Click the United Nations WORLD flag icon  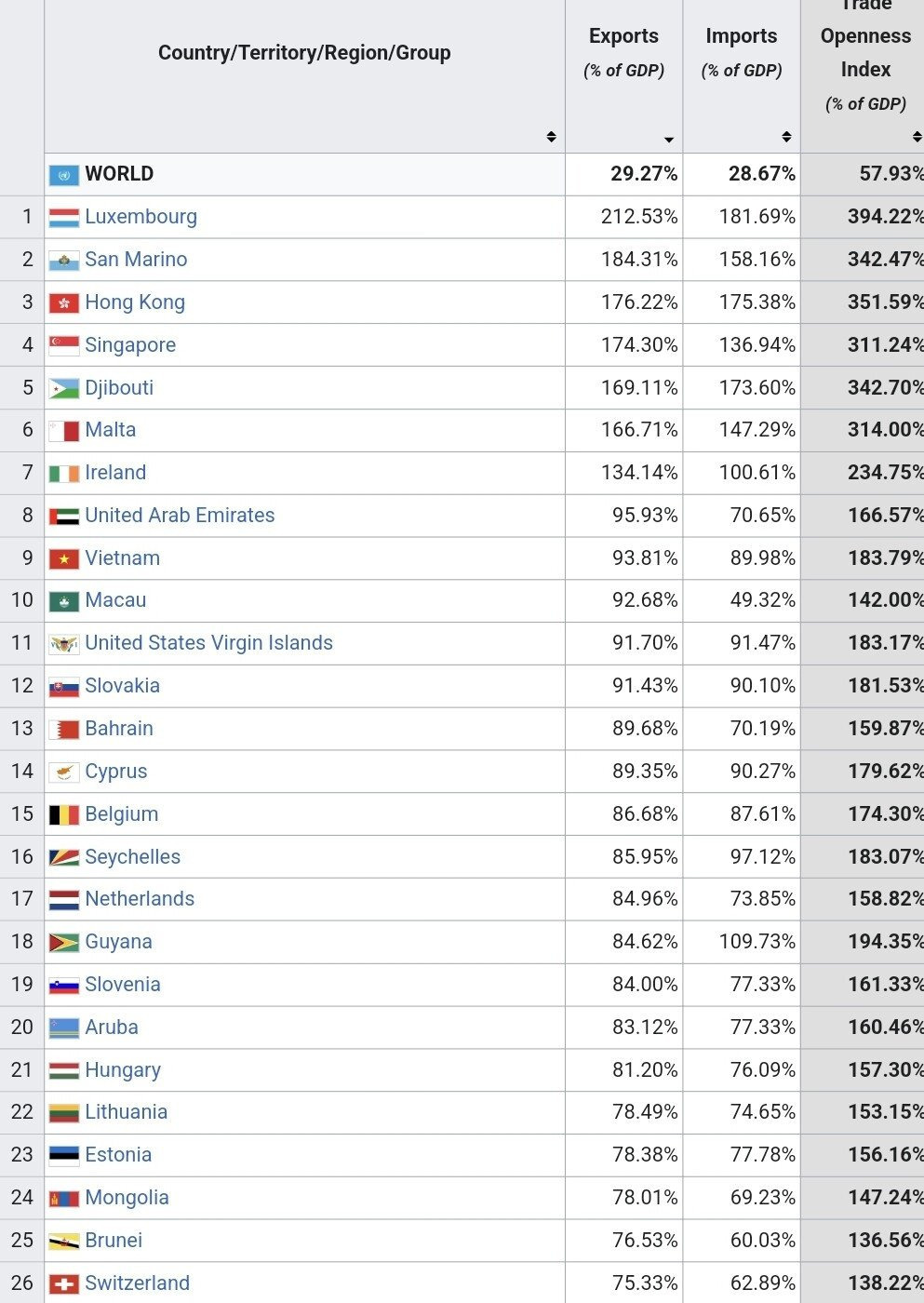point(64,175)
